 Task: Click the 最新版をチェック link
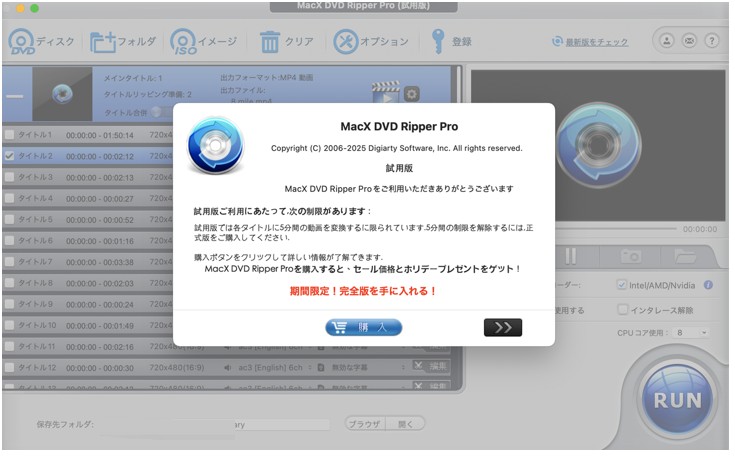[x=596, y=42]
